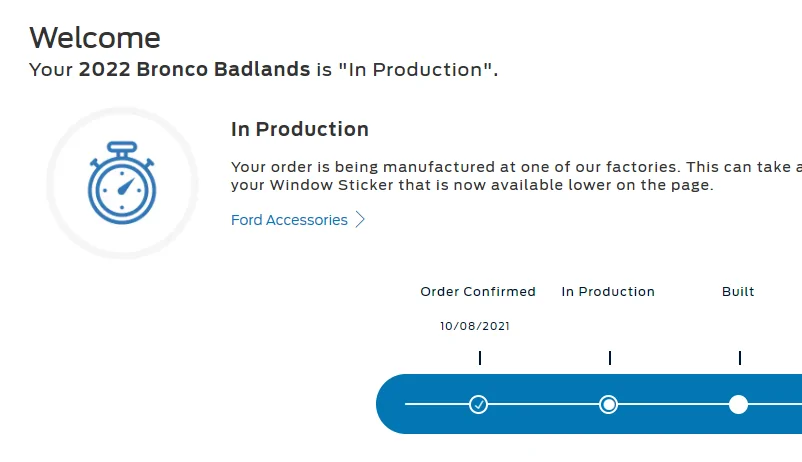Select the Built solid circle marker

(738, 405)
